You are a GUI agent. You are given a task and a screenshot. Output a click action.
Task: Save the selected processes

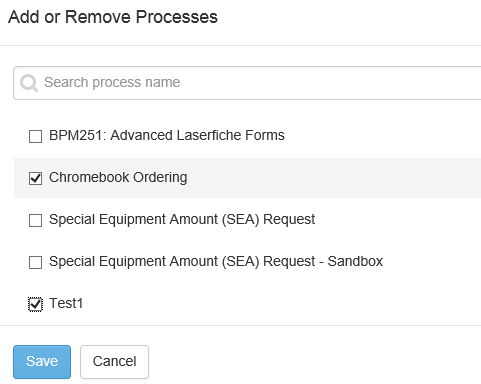point(42,362)
